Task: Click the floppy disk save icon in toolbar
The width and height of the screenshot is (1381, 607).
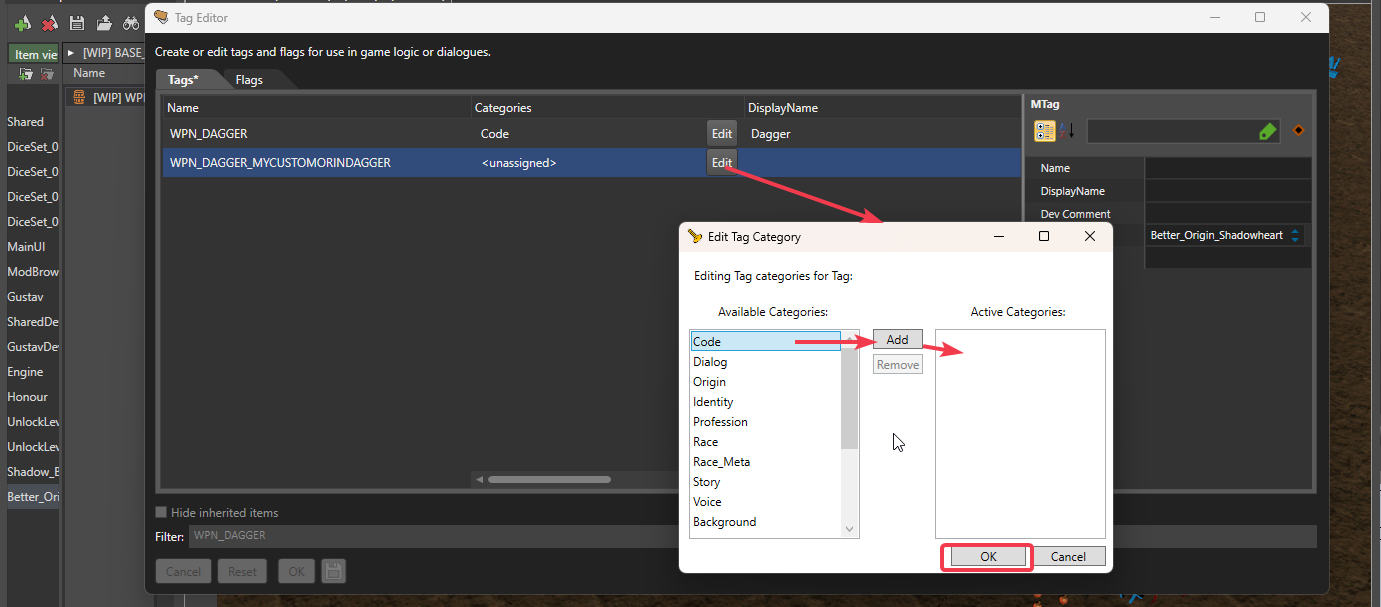Action: [x=76, y=23]
